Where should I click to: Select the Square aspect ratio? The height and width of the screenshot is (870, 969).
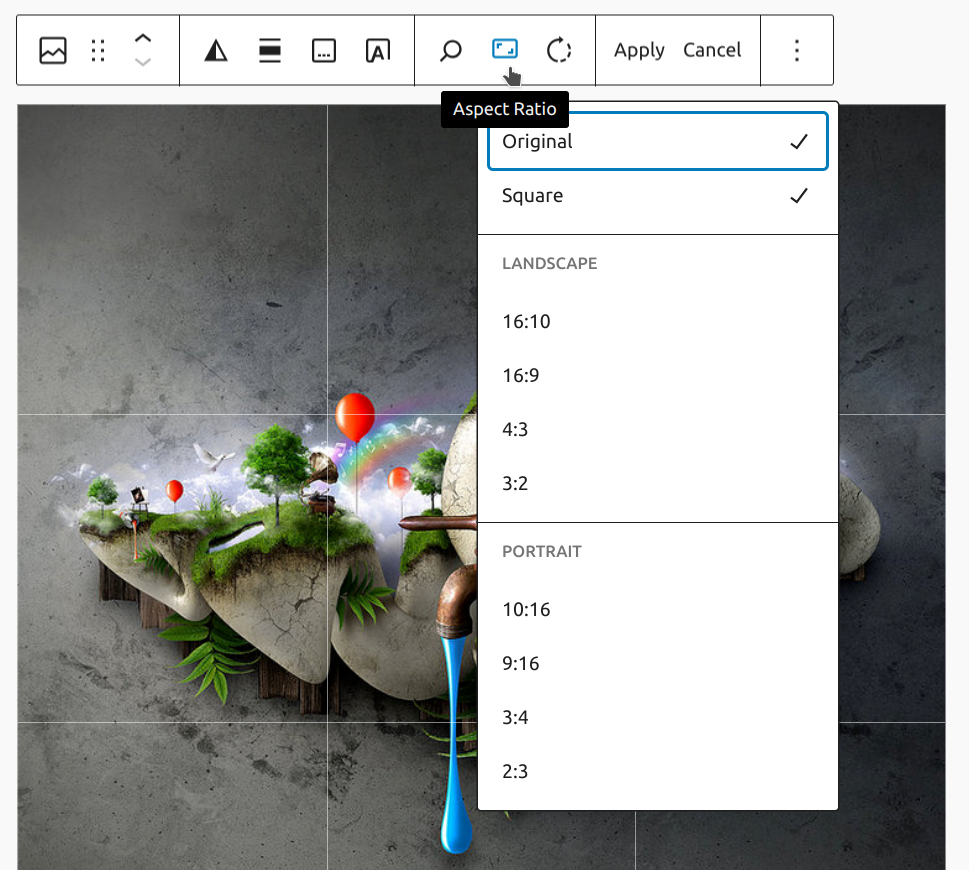coord(658,196)
